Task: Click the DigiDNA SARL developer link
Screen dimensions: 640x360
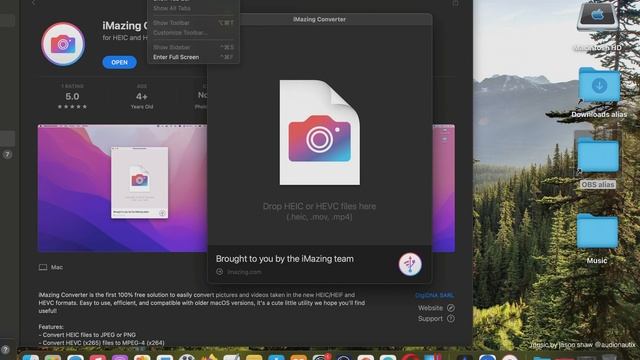Action: [x=434, y=295]
